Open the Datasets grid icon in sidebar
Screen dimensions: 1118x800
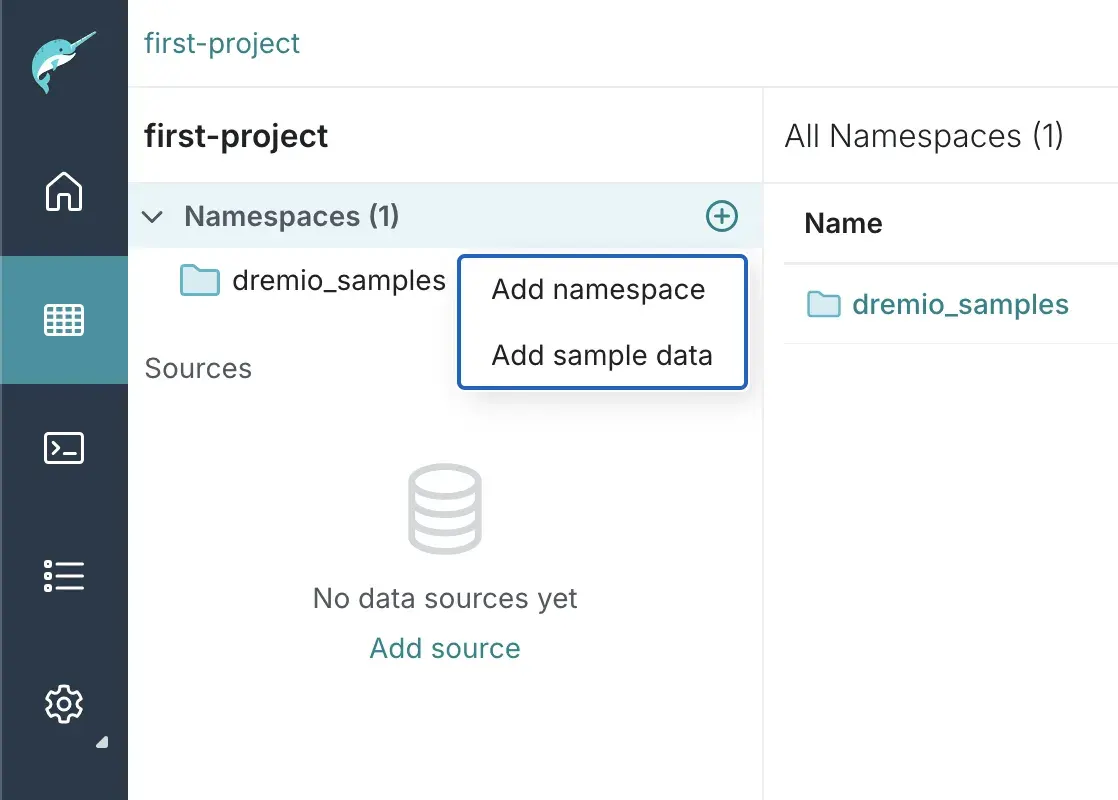[x=64, y=320]
